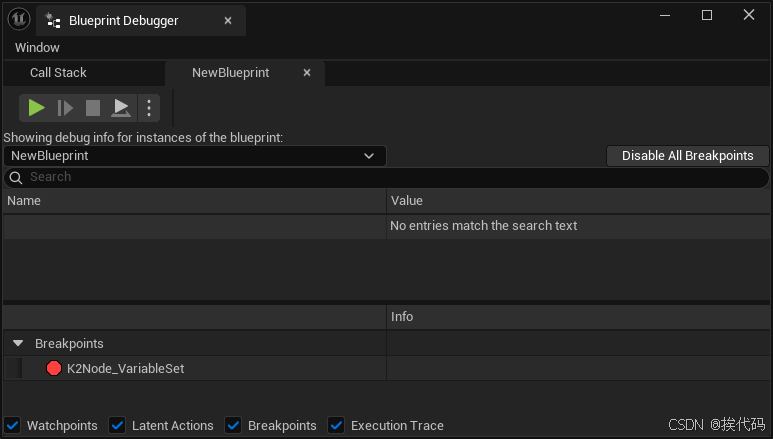The height and width of the screenshot is (439, 773).
Task: Close the NewBlueprint tab
Action: 307,73
